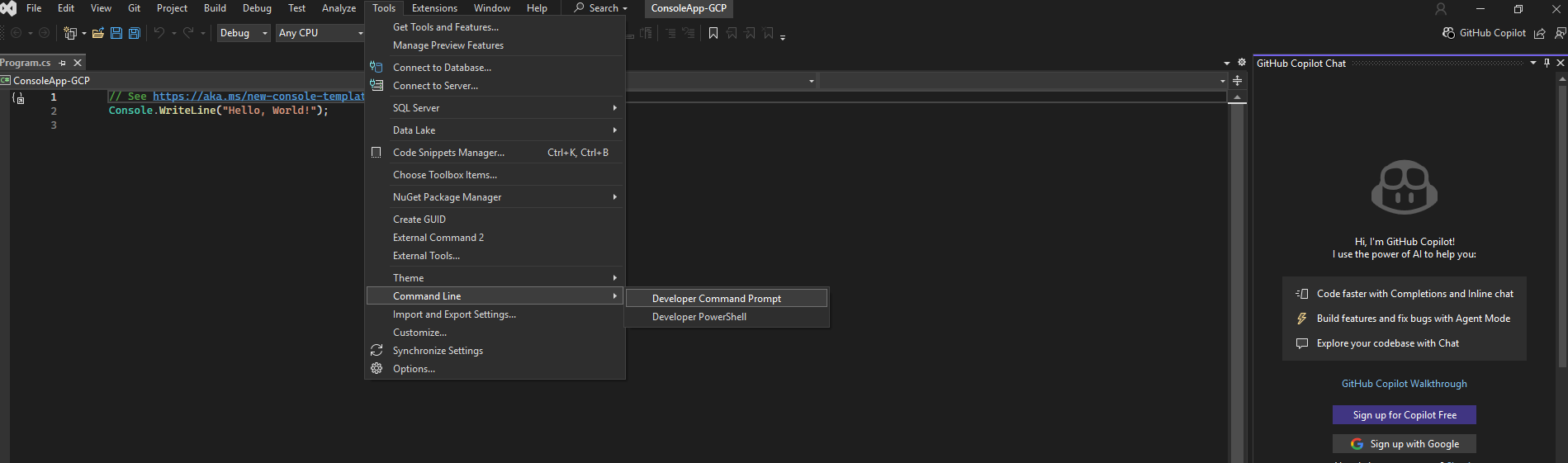
Task: Click the New Project toolbar icon
Action: click(x=70, y=33)
